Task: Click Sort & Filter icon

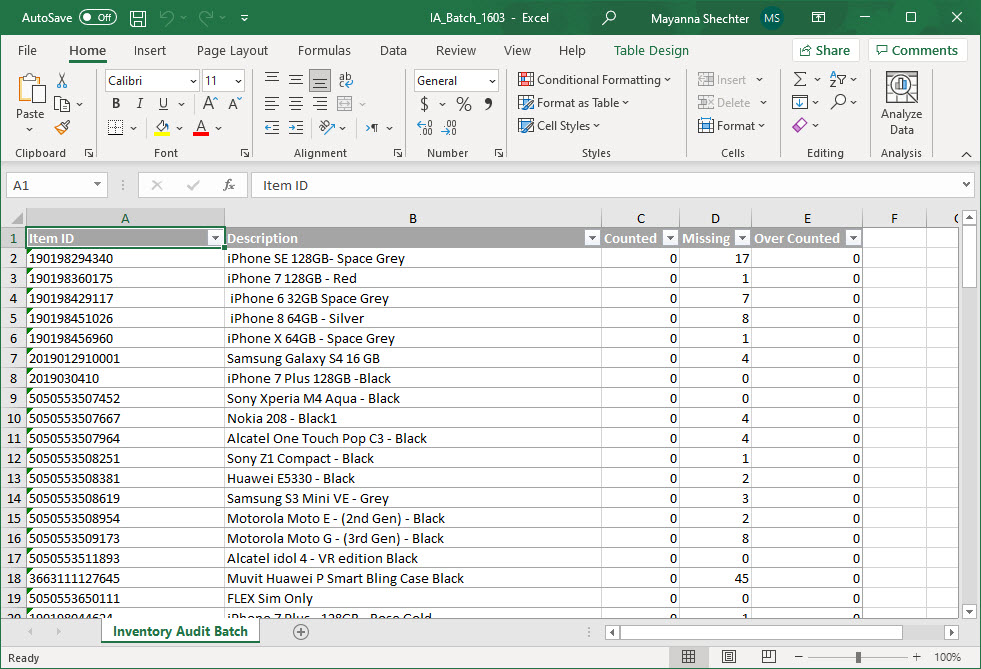Action: tap(837, 79)
